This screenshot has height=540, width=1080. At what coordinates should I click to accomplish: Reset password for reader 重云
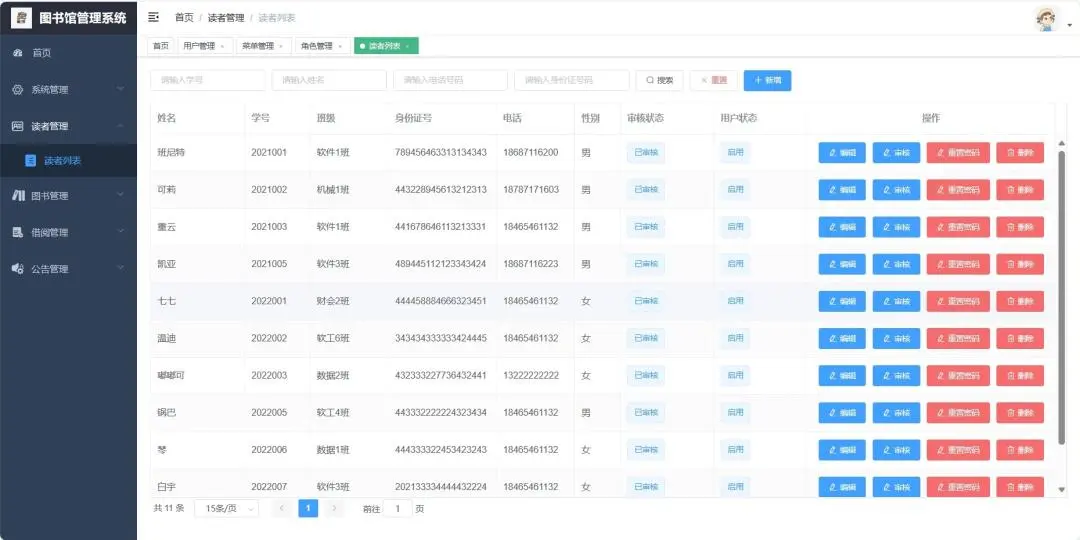coord(958,227)
